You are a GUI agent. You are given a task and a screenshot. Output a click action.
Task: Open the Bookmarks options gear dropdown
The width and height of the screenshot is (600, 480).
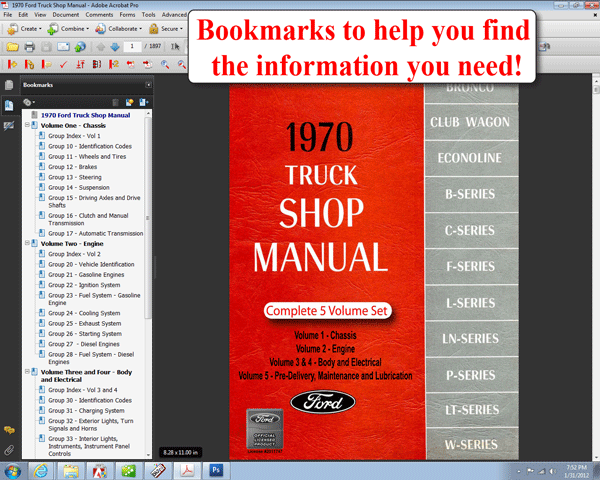pyautogui.click(x=29, y=102)
